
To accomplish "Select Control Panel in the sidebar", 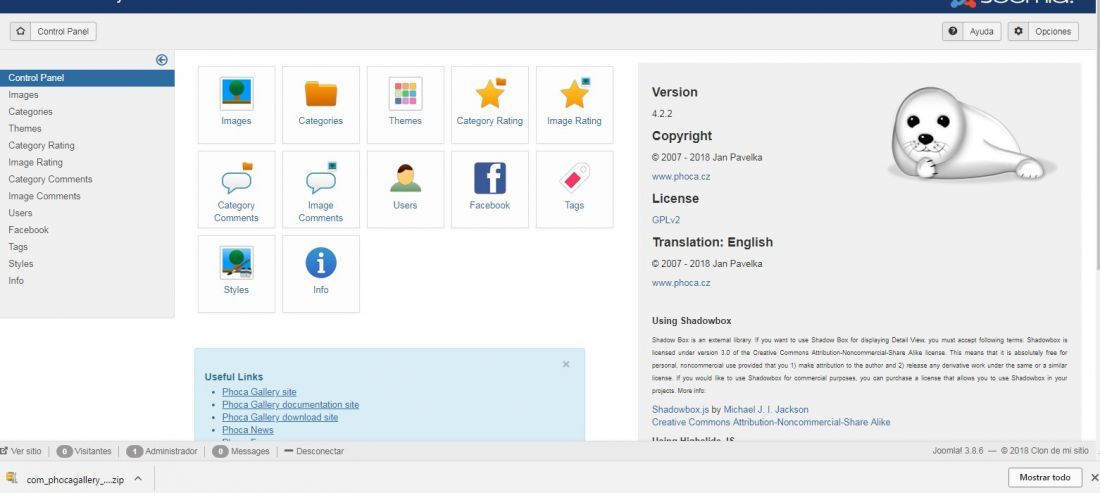I will click(x=87, y=78).
